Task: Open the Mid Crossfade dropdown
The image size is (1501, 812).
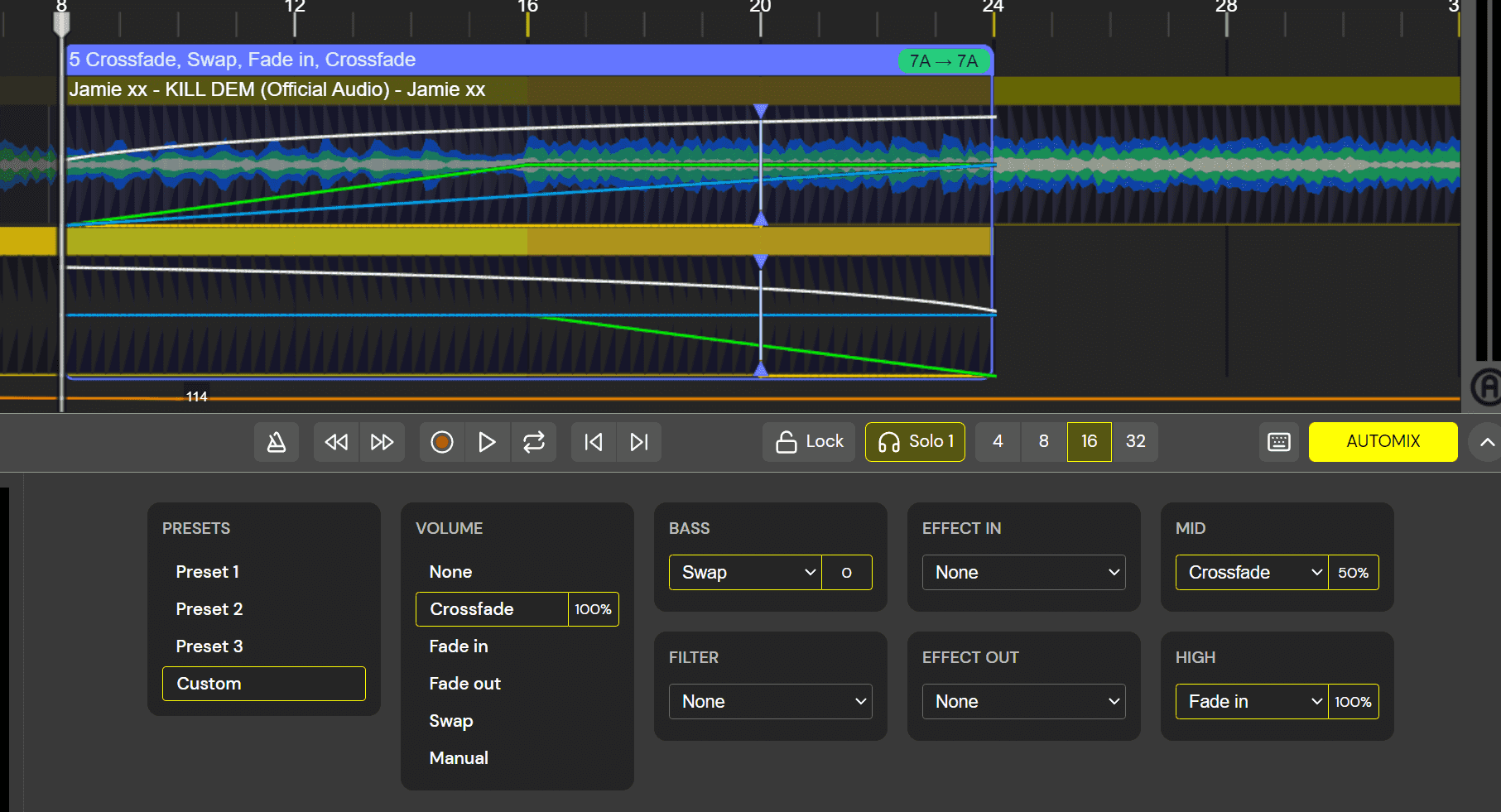Action: [x=1252, y=573]
